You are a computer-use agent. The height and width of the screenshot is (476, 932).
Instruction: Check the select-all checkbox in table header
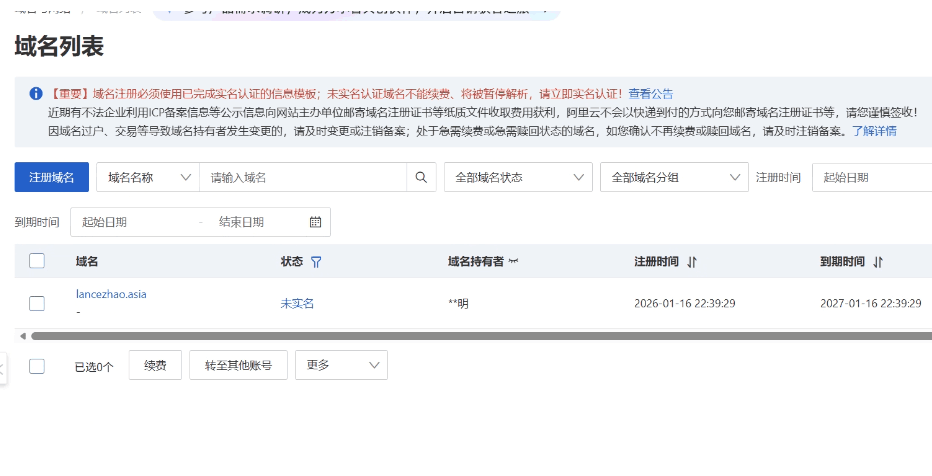pyautogui.click(x=37, y=261)
